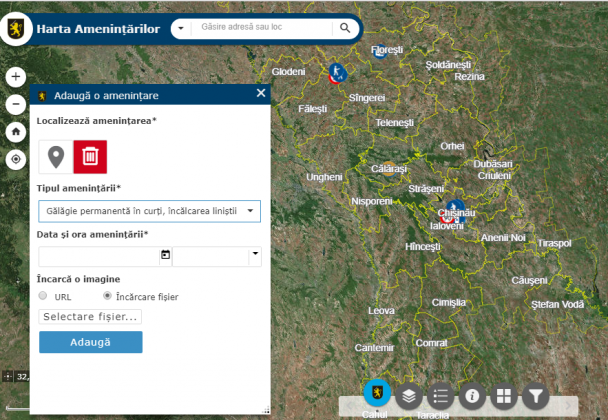Open the layers list widget
608x420 pixels.
coord(409,396)
